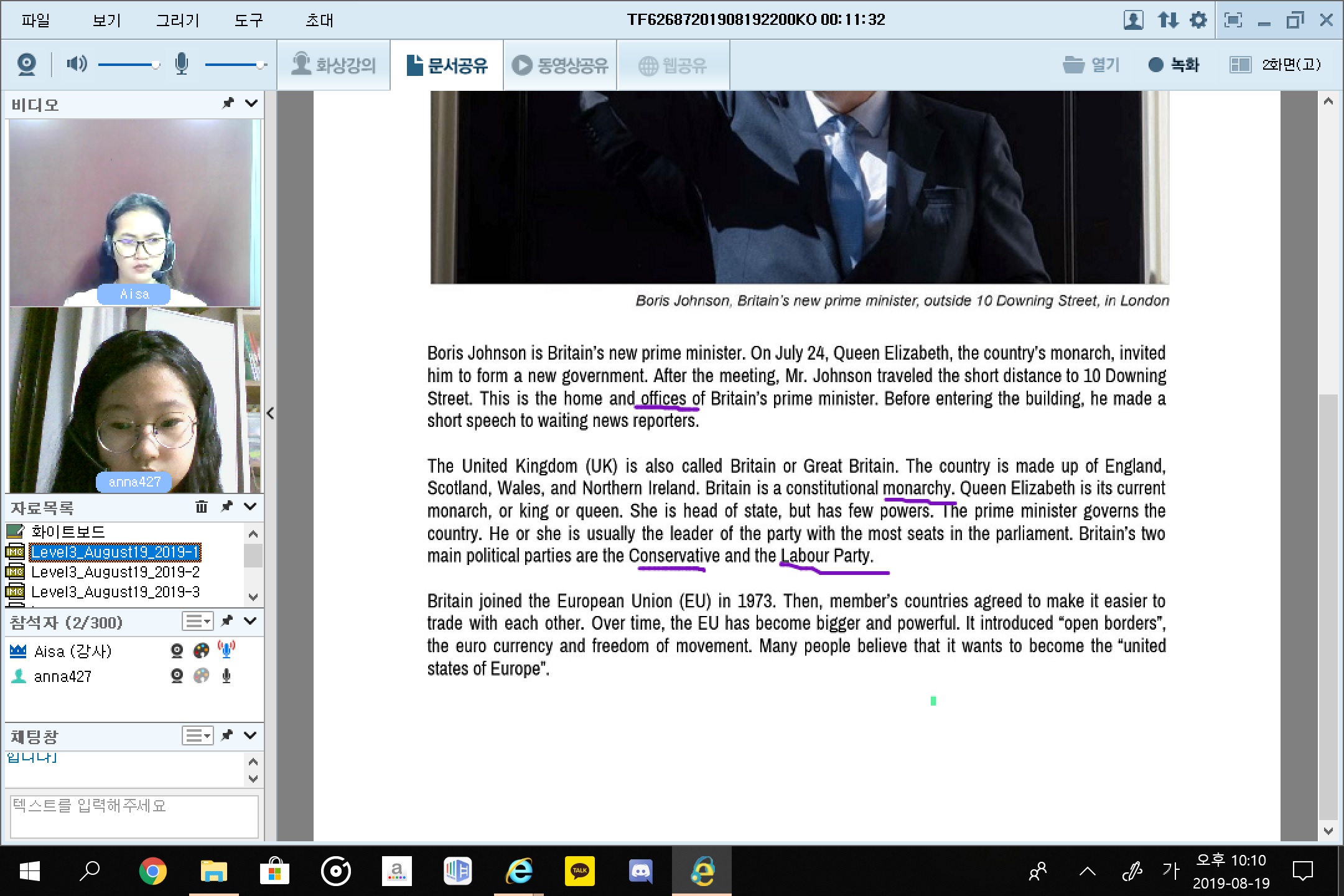Mute the speaker volume icon
The width and height of the screenshot is (1344, 896).
click(x=77, y=63)
